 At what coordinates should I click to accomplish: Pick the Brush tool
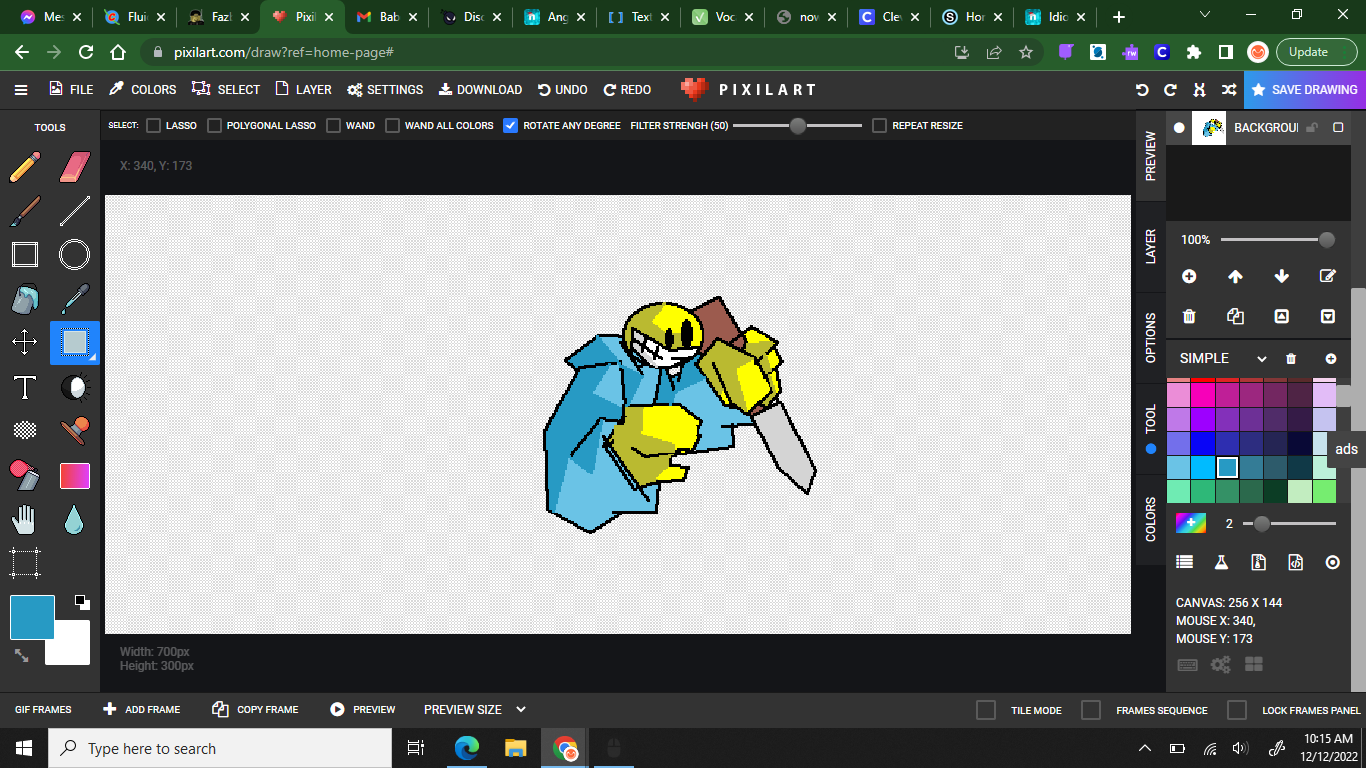click(x=25, y=211)
